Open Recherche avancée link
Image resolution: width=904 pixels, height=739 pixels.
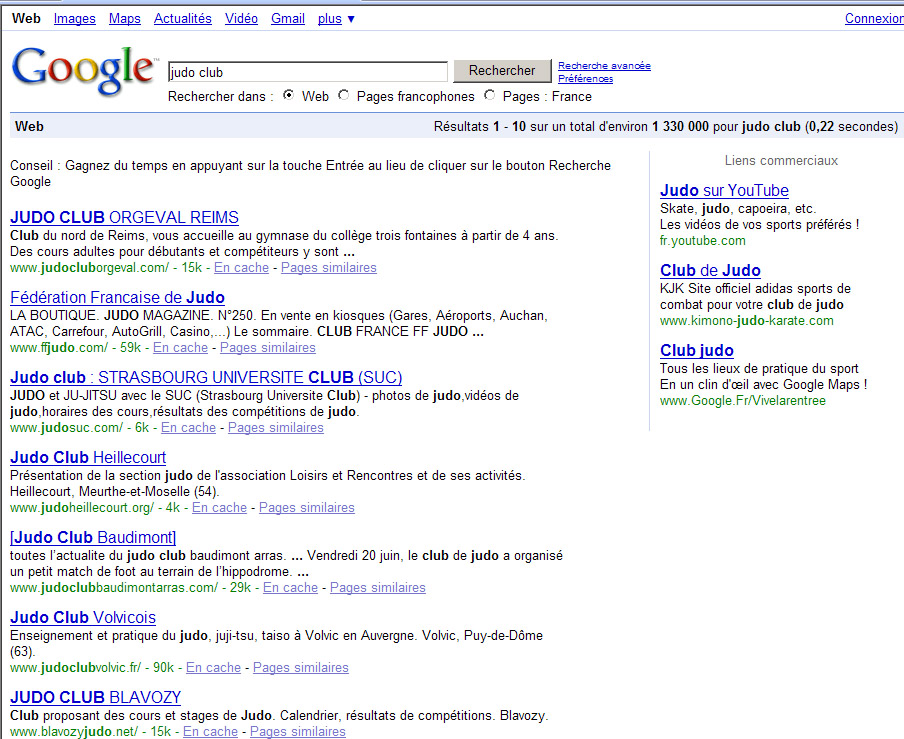pyautogui.click(x=604, y=66)
